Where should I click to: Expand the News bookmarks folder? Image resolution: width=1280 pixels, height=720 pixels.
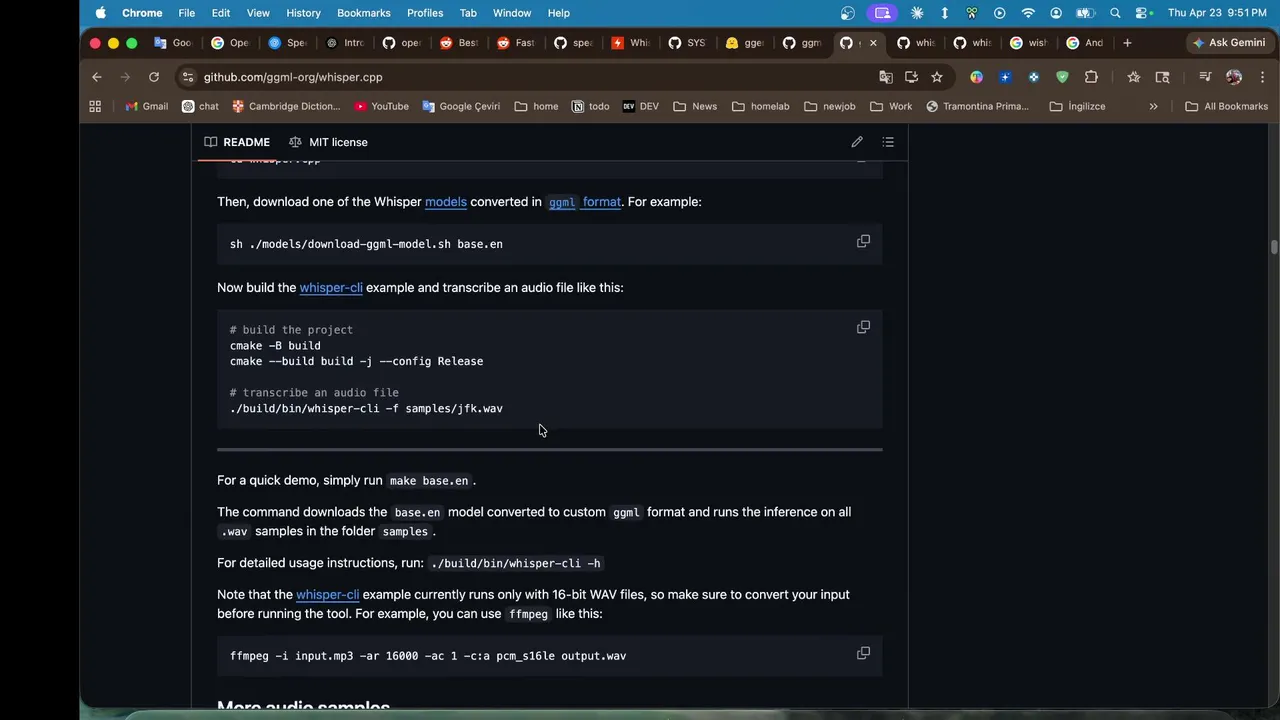click(x=695, y=106)
